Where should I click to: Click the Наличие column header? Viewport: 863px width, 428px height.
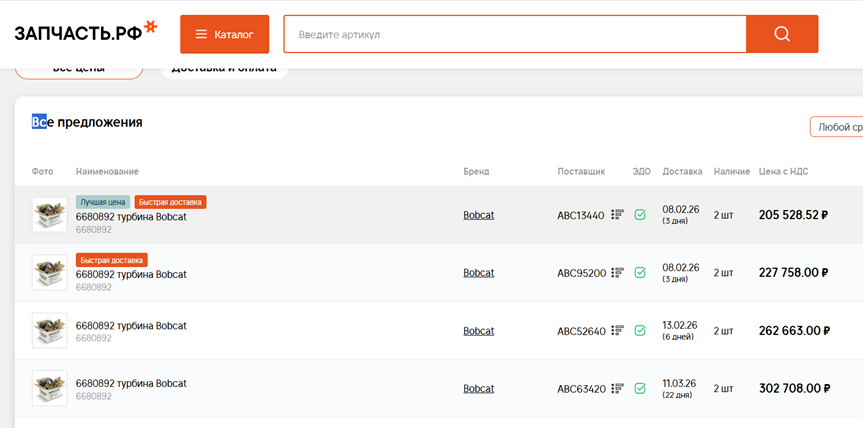(x=731, y=172)
